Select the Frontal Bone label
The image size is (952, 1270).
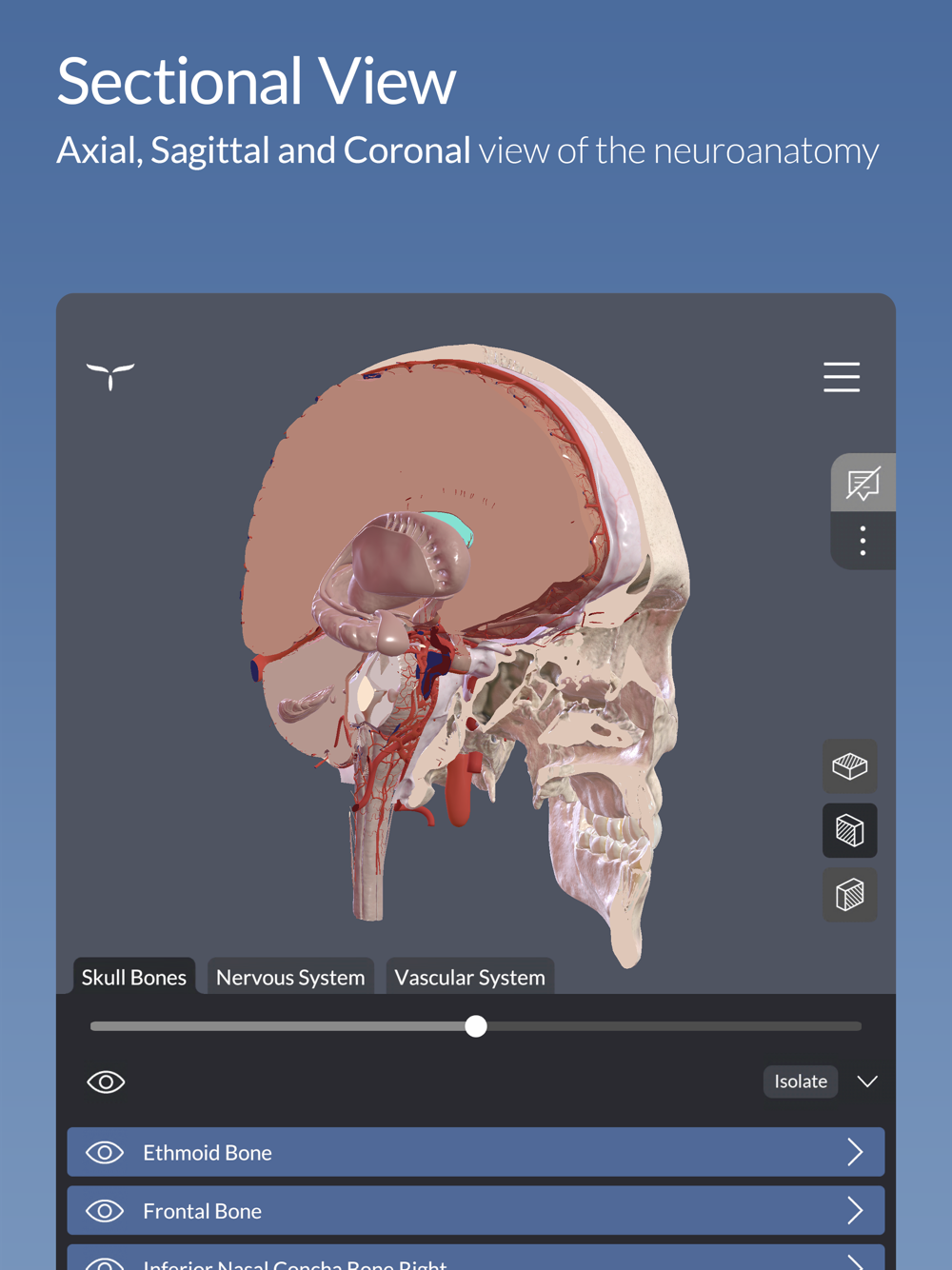[x=202, y=1211]
